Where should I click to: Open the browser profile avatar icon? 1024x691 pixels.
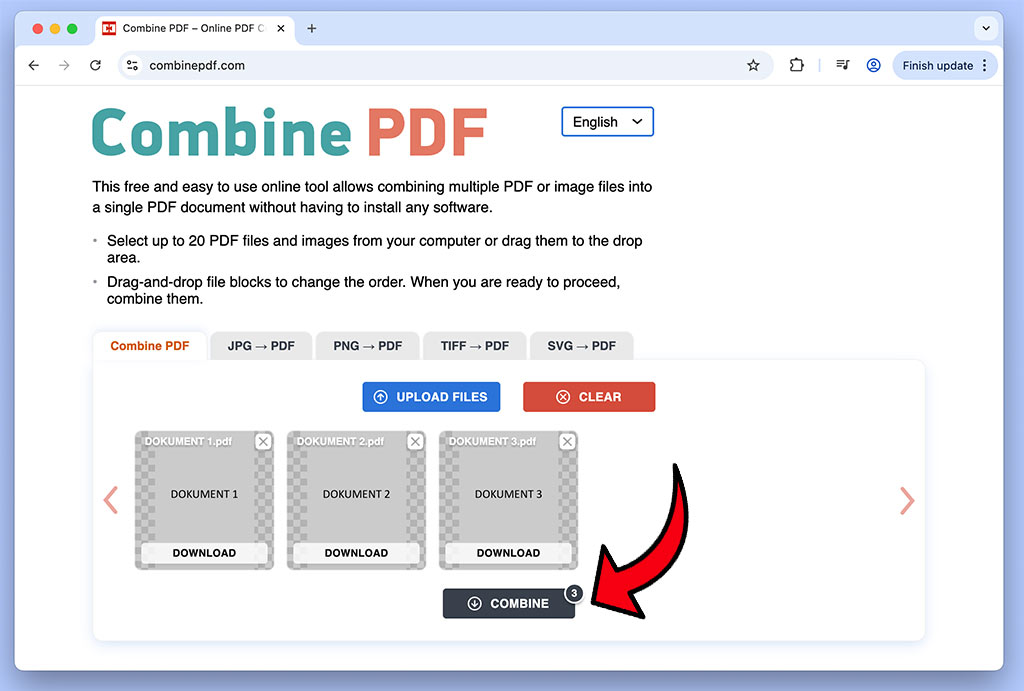pyautogui.click(x=873, y=65)
